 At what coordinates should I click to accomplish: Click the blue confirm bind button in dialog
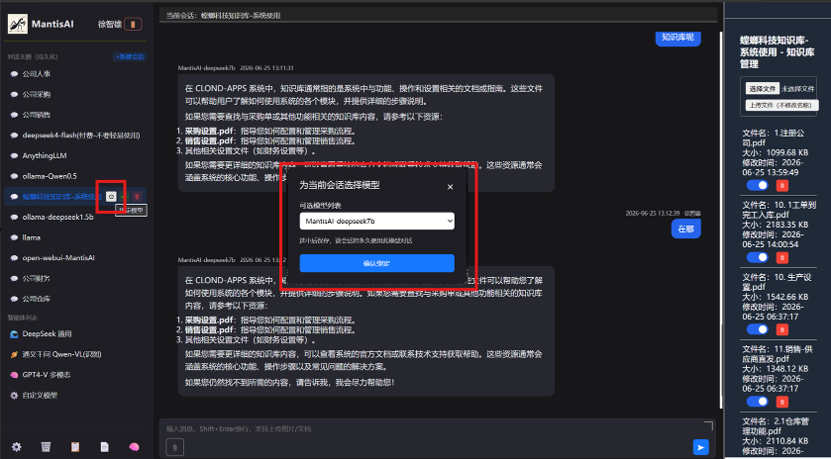377,263
